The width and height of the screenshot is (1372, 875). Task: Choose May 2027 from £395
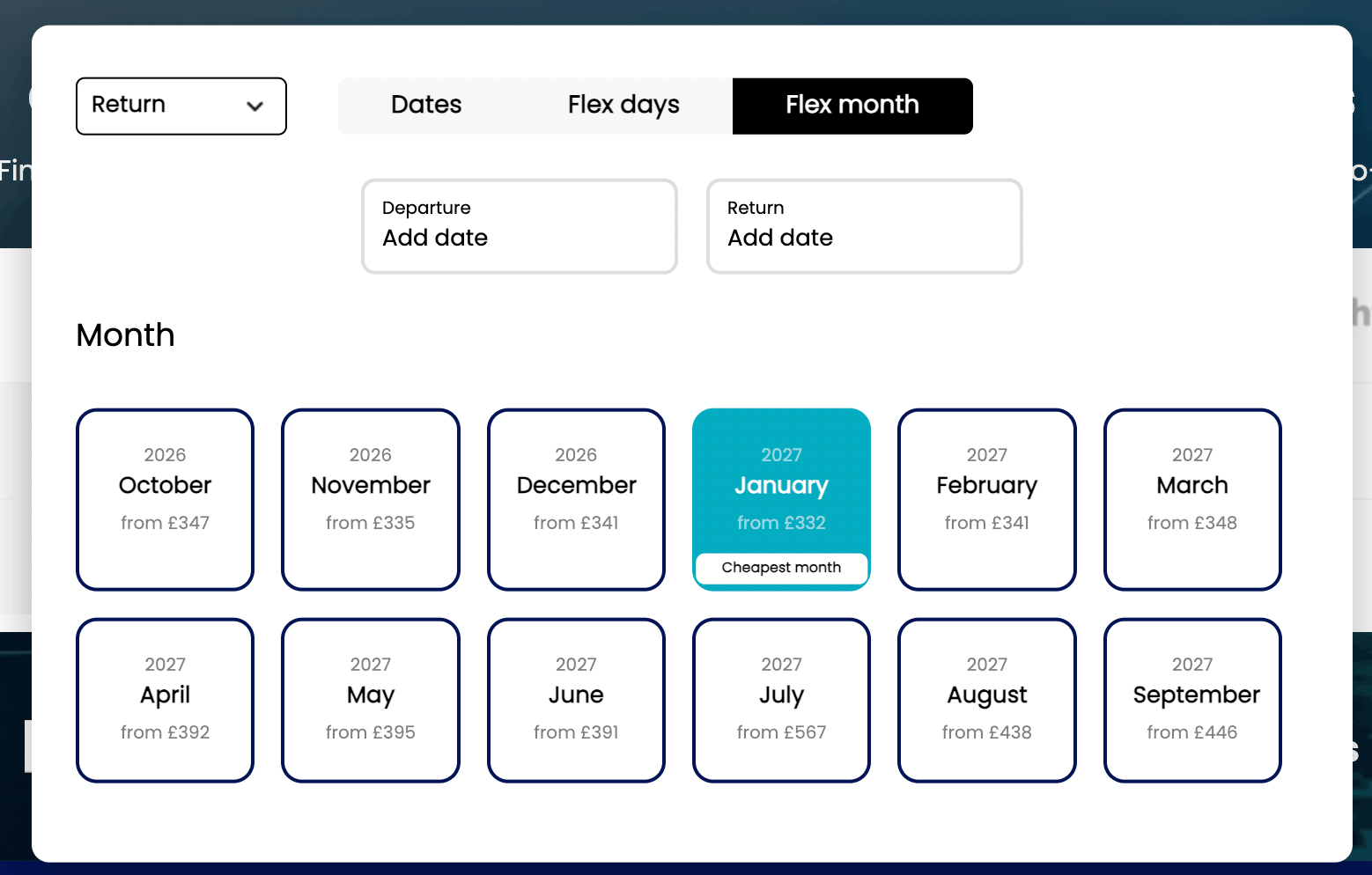[x=371, y=701]
